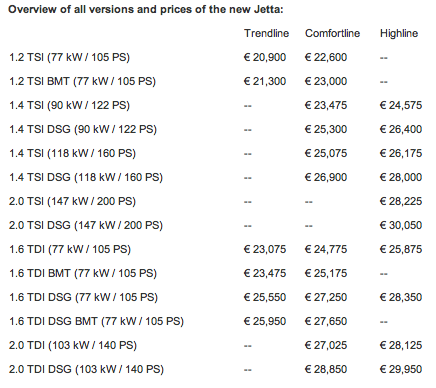The image size is (436, 388).
Task: Click the 1.2 TSI (77 kW / 105 PS) row label
Action: (69, 57)
